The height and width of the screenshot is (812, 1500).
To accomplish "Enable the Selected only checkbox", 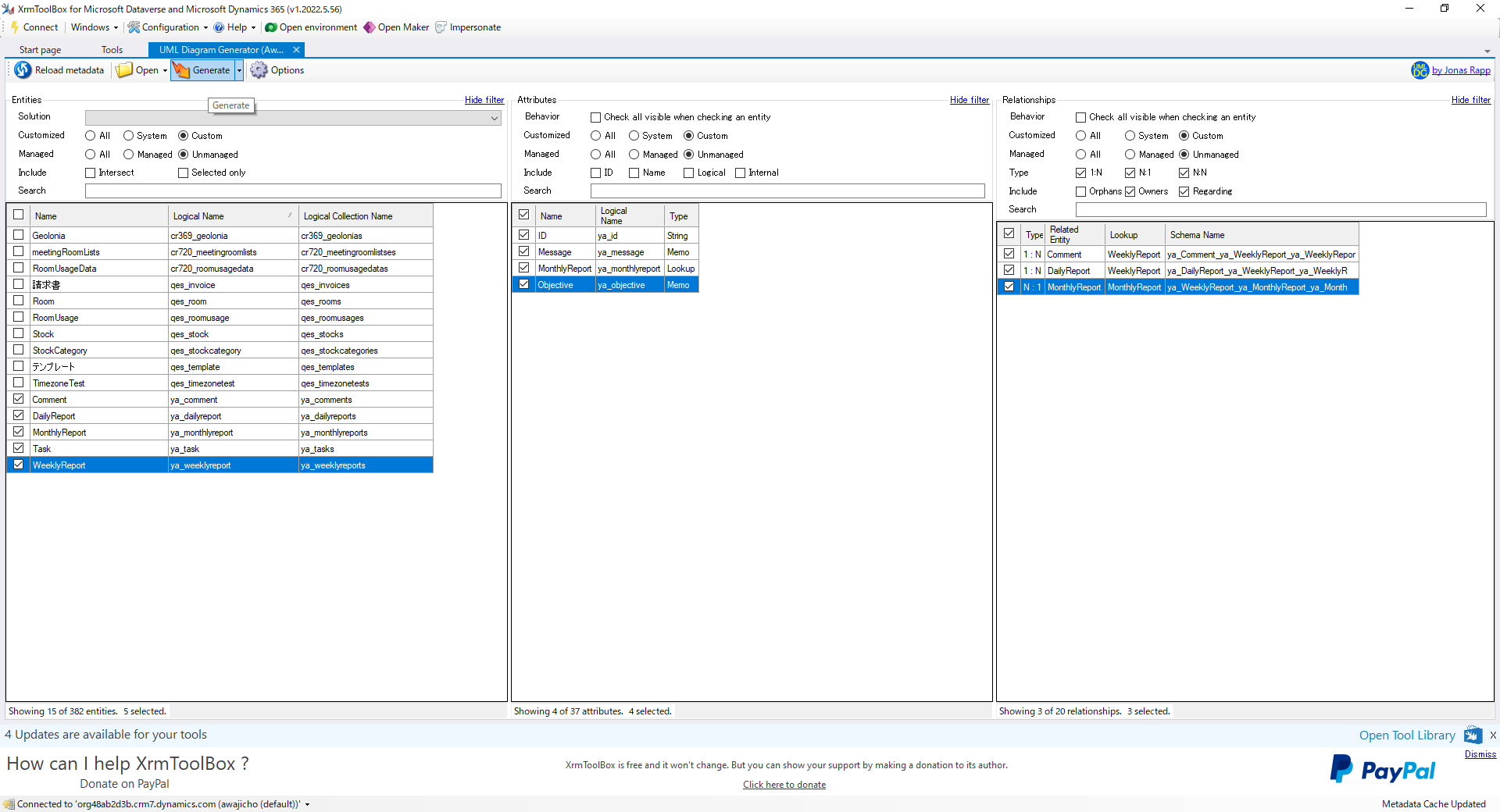I will 183,173.
